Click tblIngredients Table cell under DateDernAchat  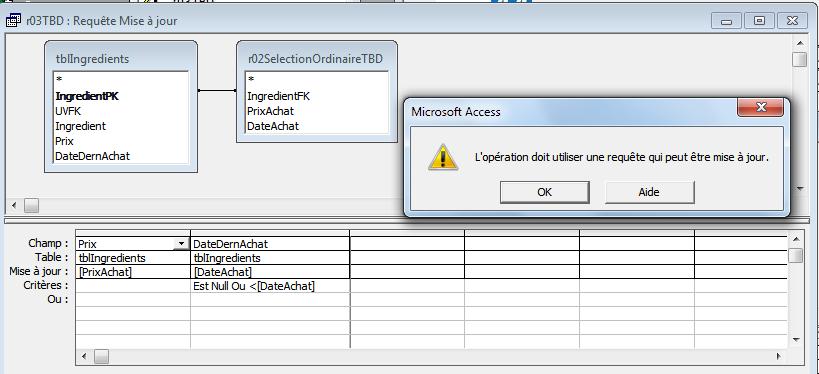point(270,258)
